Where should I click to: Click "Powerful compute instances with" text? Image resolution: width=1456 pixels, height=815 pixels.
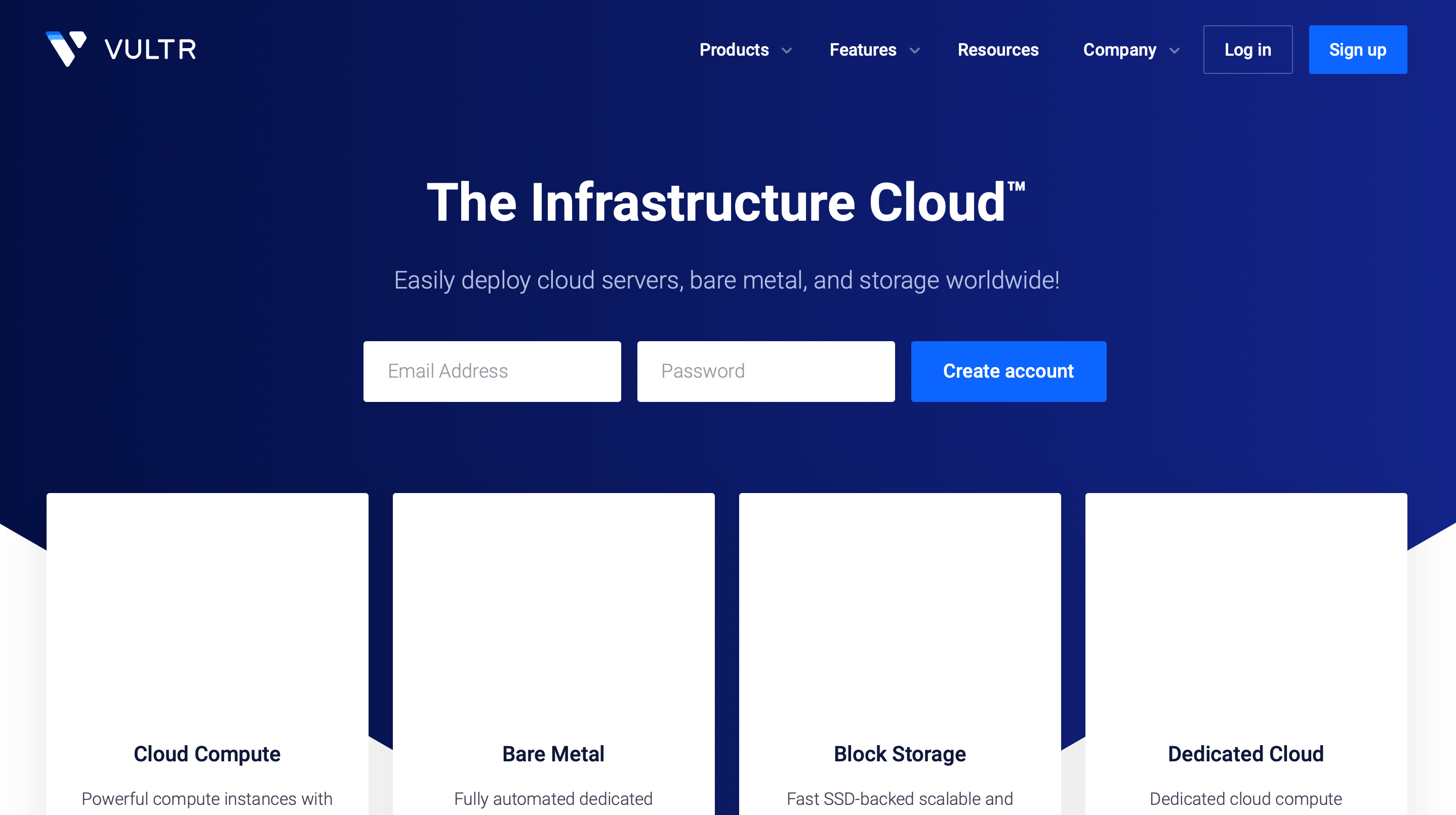pyautogui.click(x=207, y=799)
